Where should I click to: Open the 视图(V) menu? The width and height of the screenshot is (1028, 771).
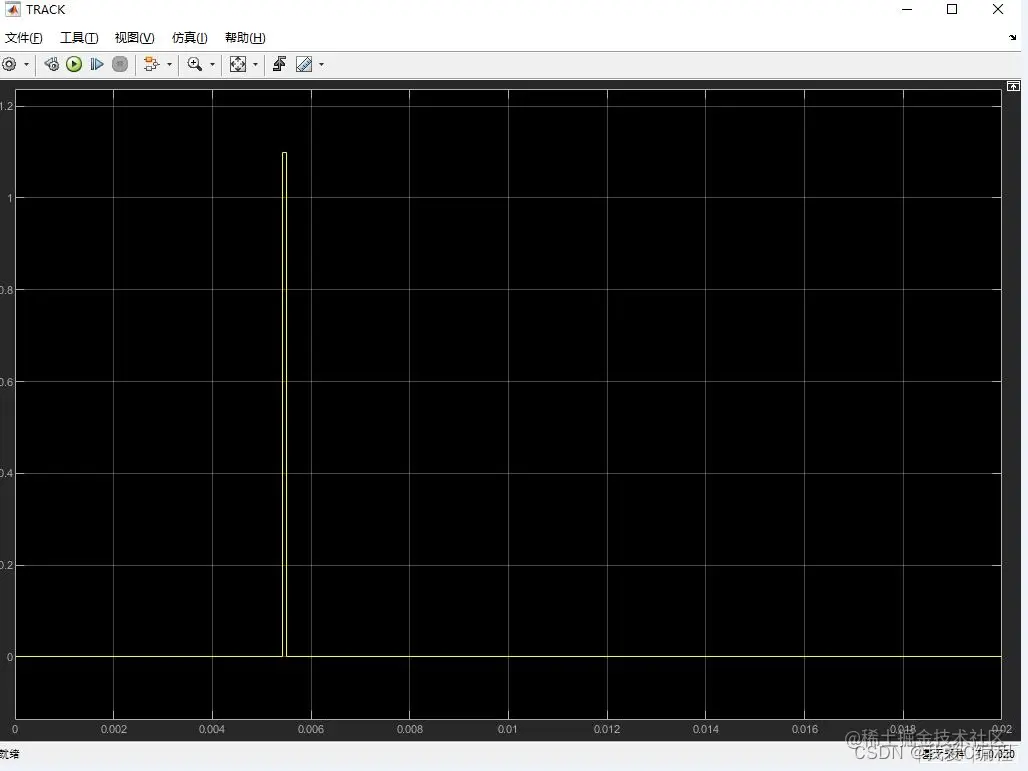[134, 38]
